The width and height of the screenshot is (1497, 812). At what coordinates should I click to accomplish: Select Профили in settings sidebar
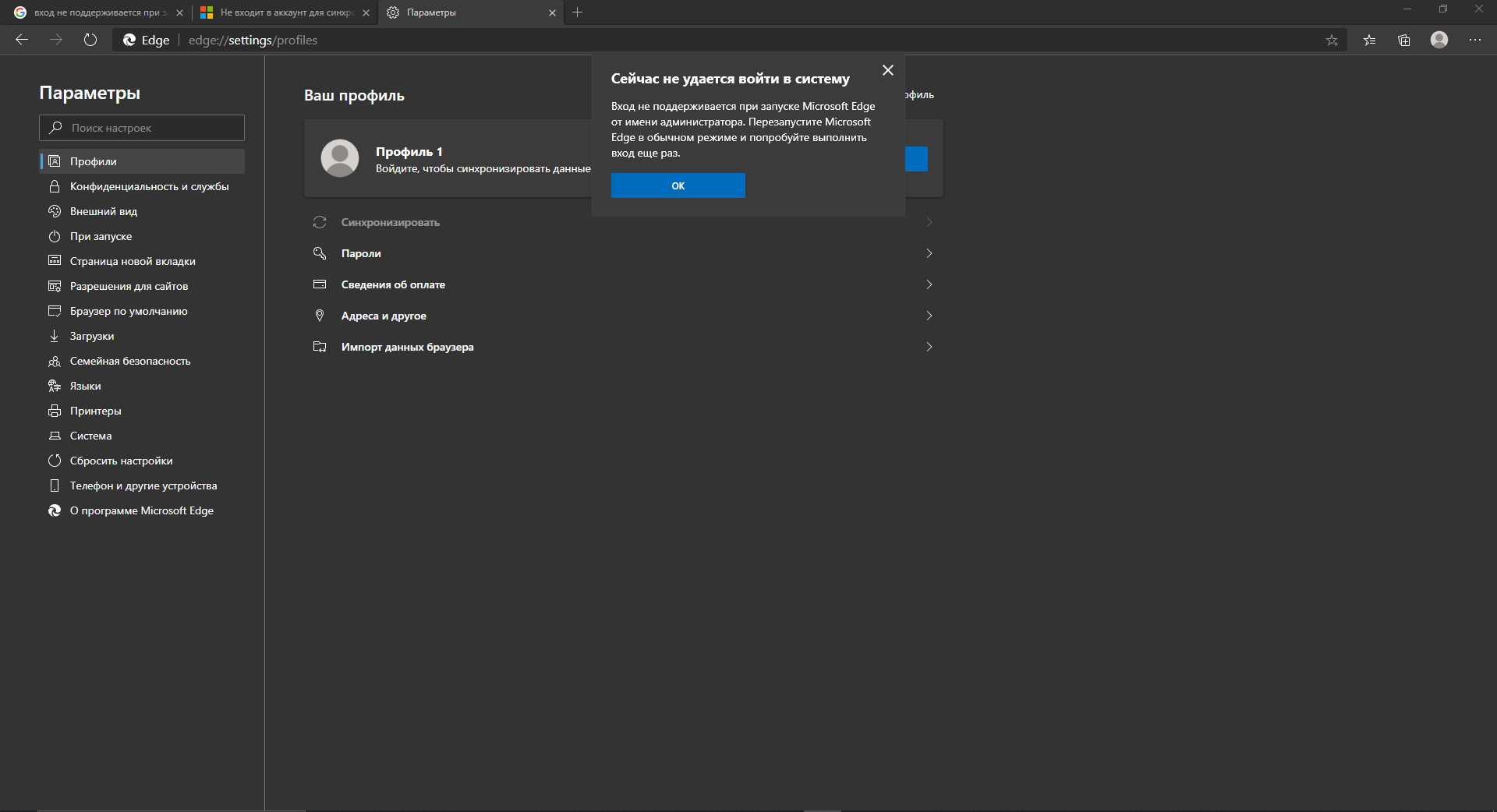[x=142, y=161]
